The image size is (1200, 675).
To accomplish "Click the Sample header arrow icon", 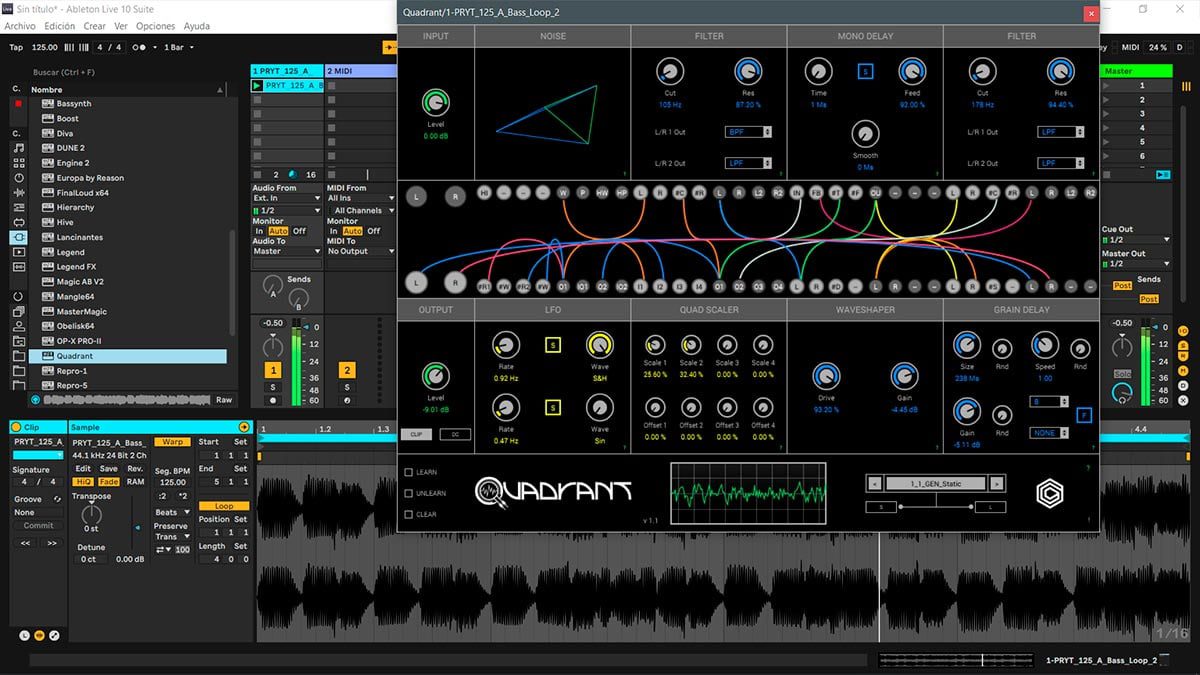I will [243, 427].
